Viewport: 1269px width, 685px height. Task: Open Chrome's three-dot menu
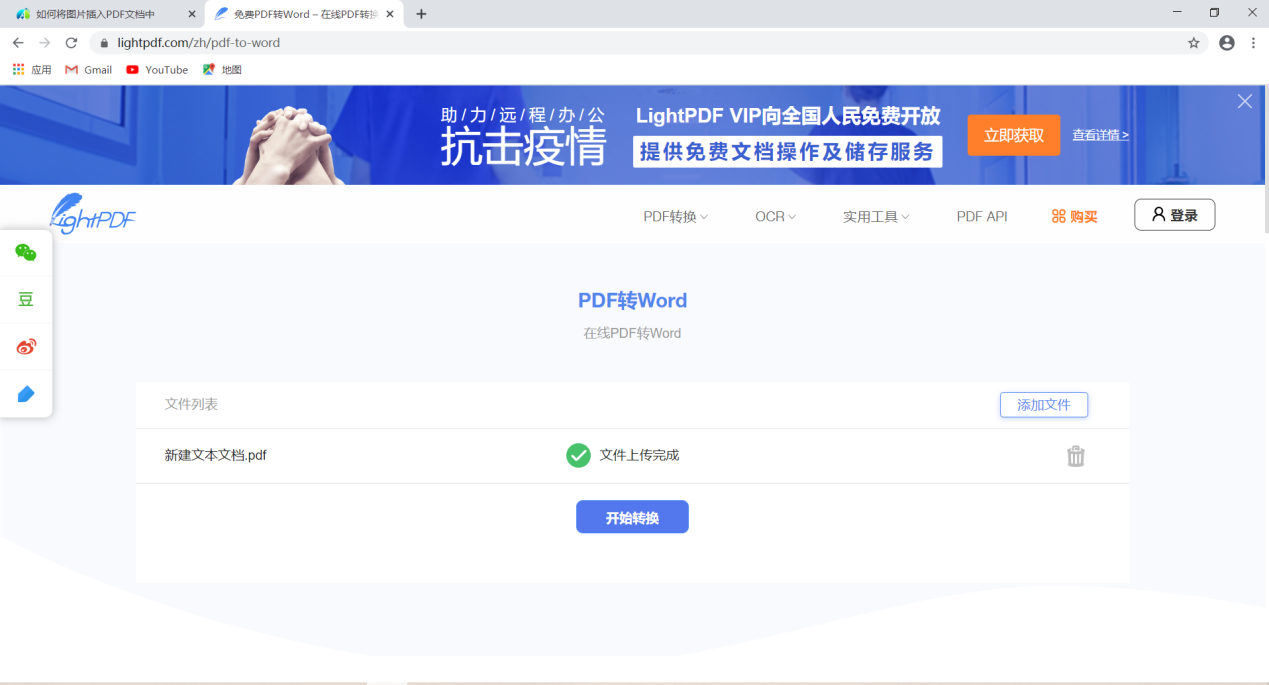pos(1253,43)
